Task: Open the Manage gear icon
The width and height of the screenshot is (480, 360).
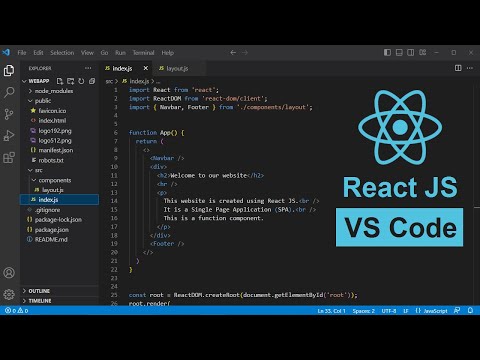Action: coord(9,294)
